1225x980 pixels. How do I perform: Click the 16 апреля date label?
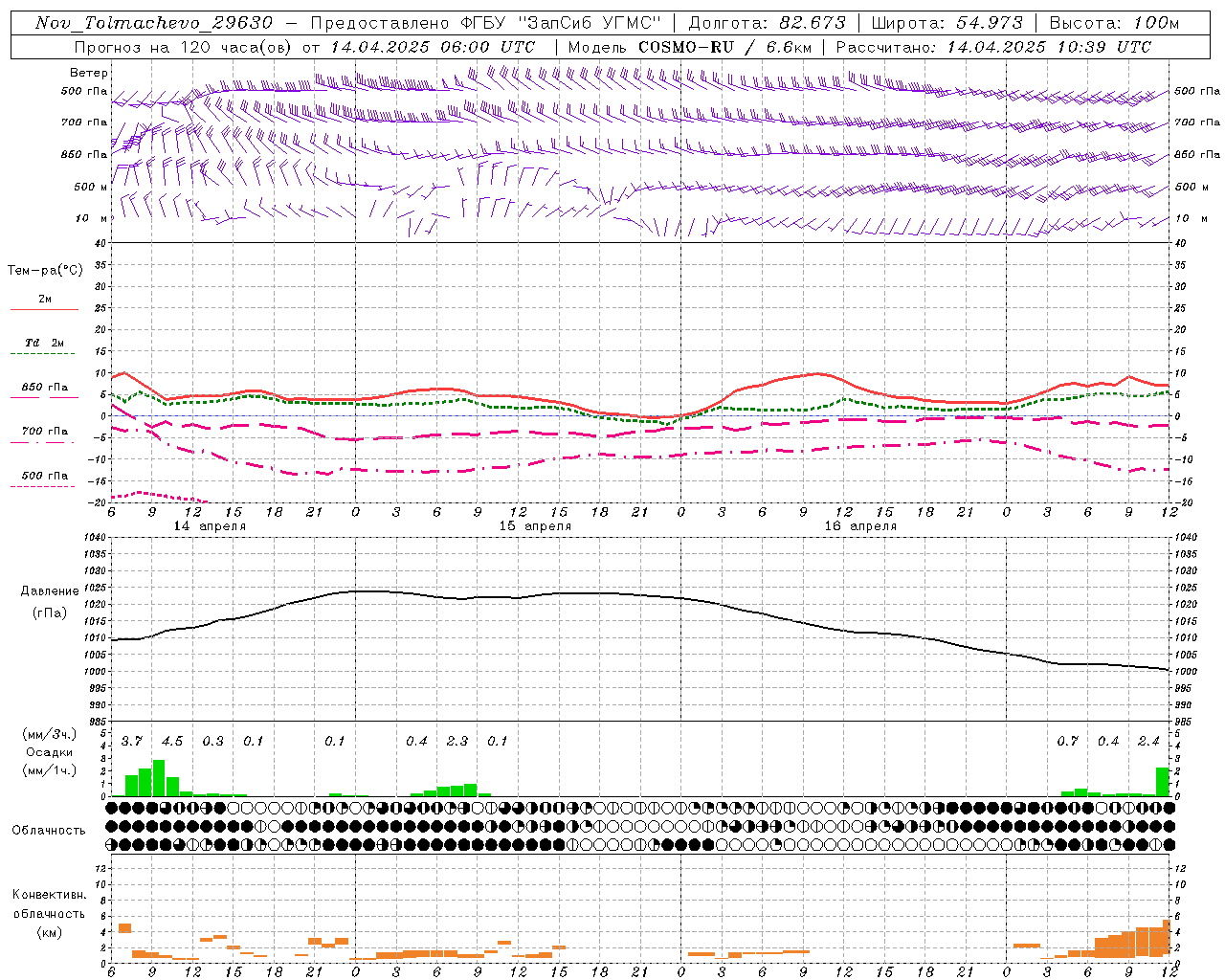pyautogui.click(x=860, y=526)
